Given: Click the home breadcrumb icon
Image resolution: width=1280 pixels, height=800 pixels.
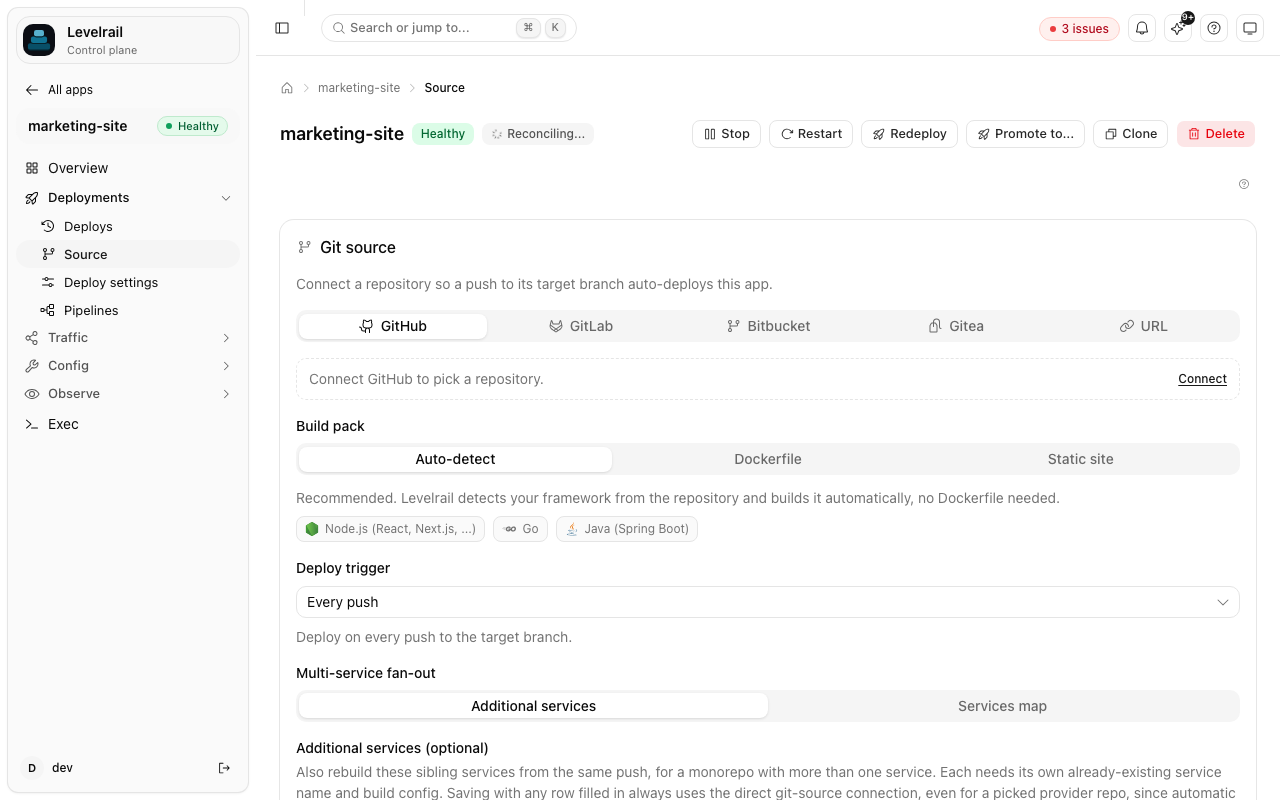Looking at the screenshot, I should tap(287, 88).
